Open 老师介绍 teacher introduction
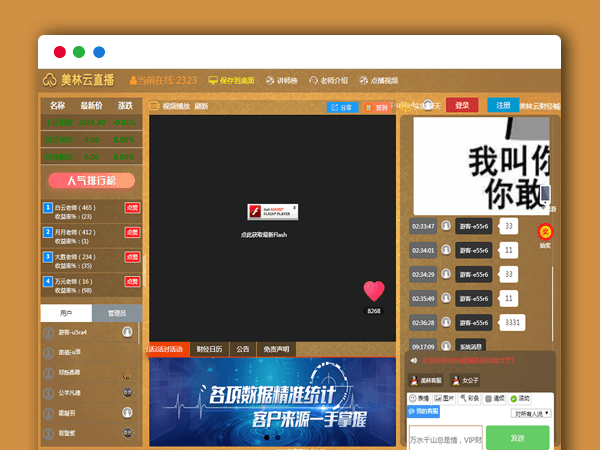600x450 pixels. [329, 80]
